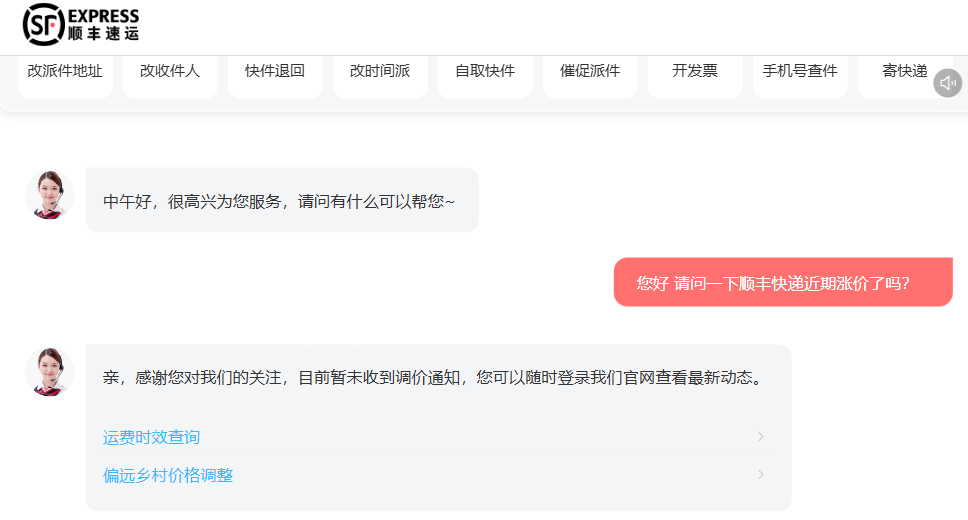Expand the chevron next to 偏远乡村价格调整
968x520 pixels.
click(761, 475)
